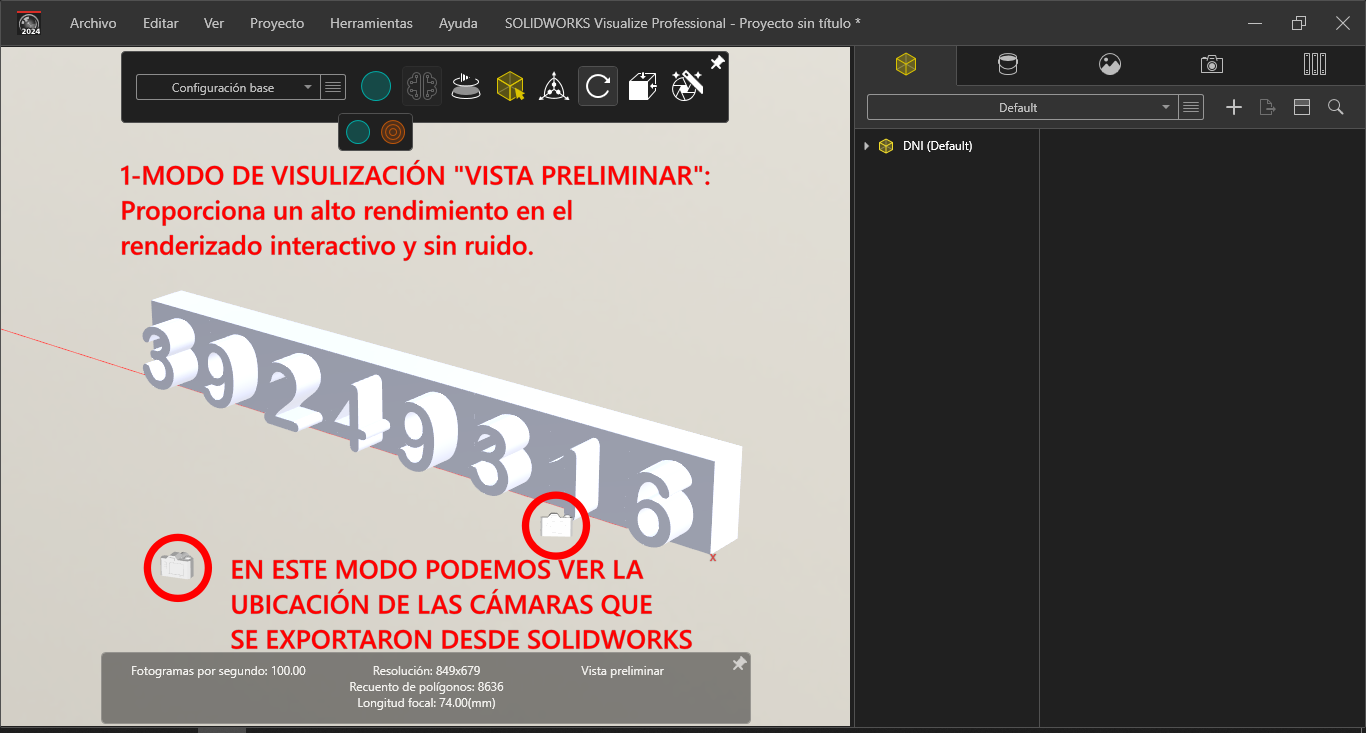Toggle the toolbar pin at top right

717,63
